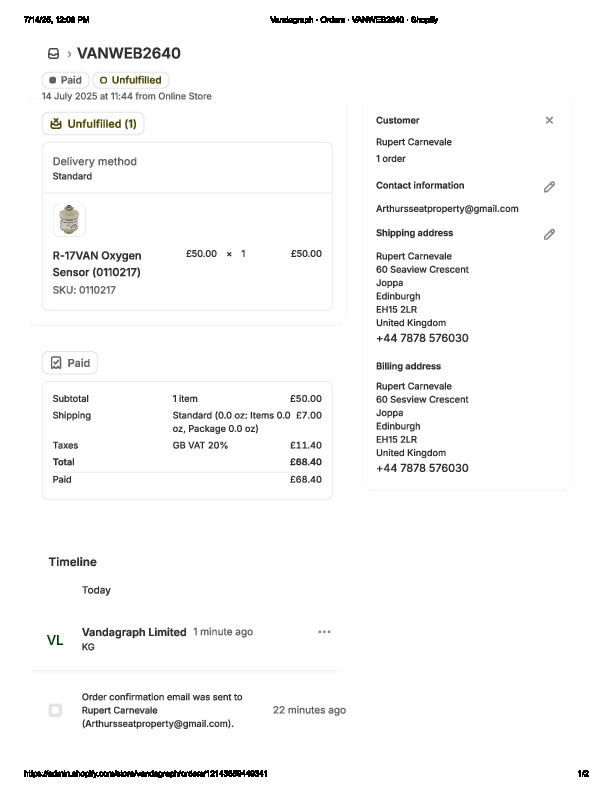
Task: Close the Customer panel with the X
Action: click(549, 120)
